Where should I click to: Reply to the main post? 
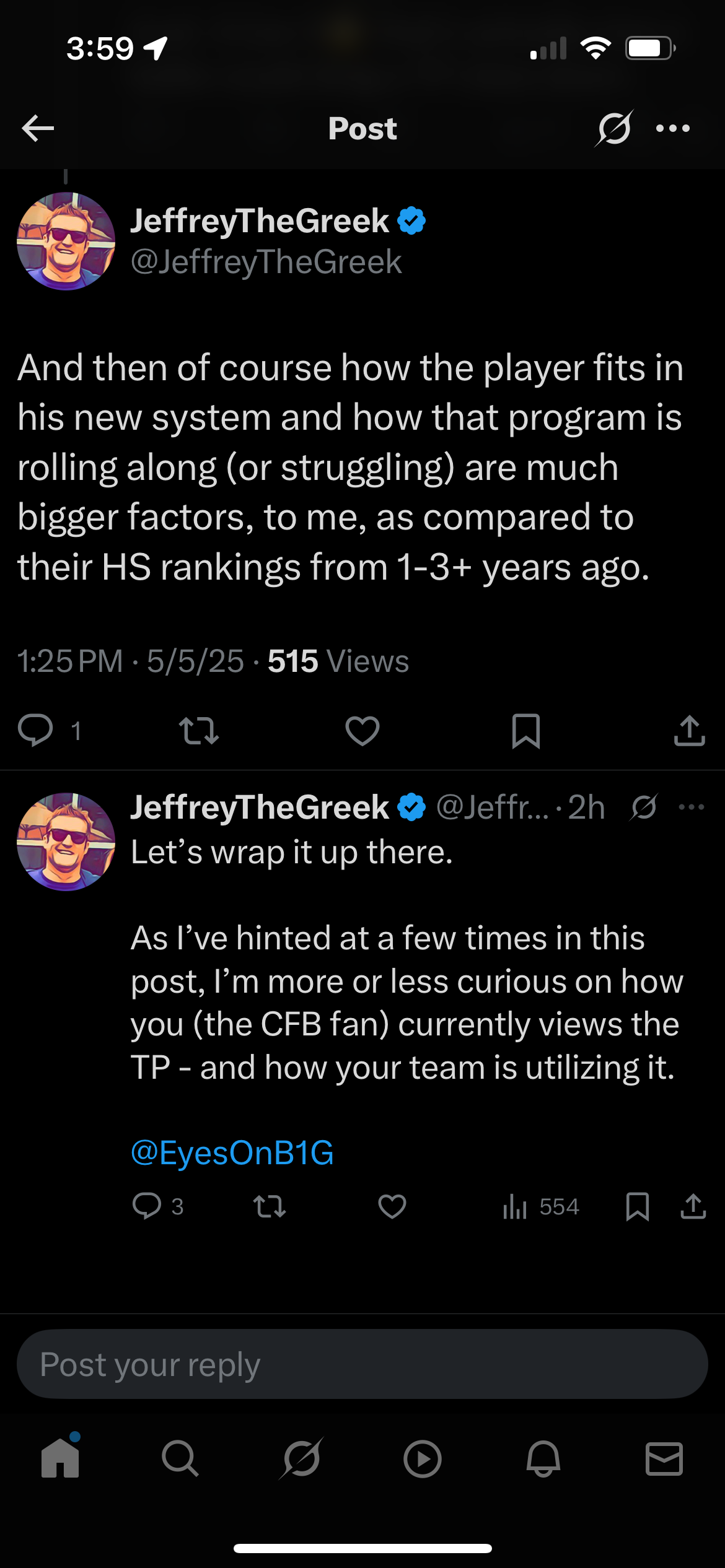(x=35, y=730)
